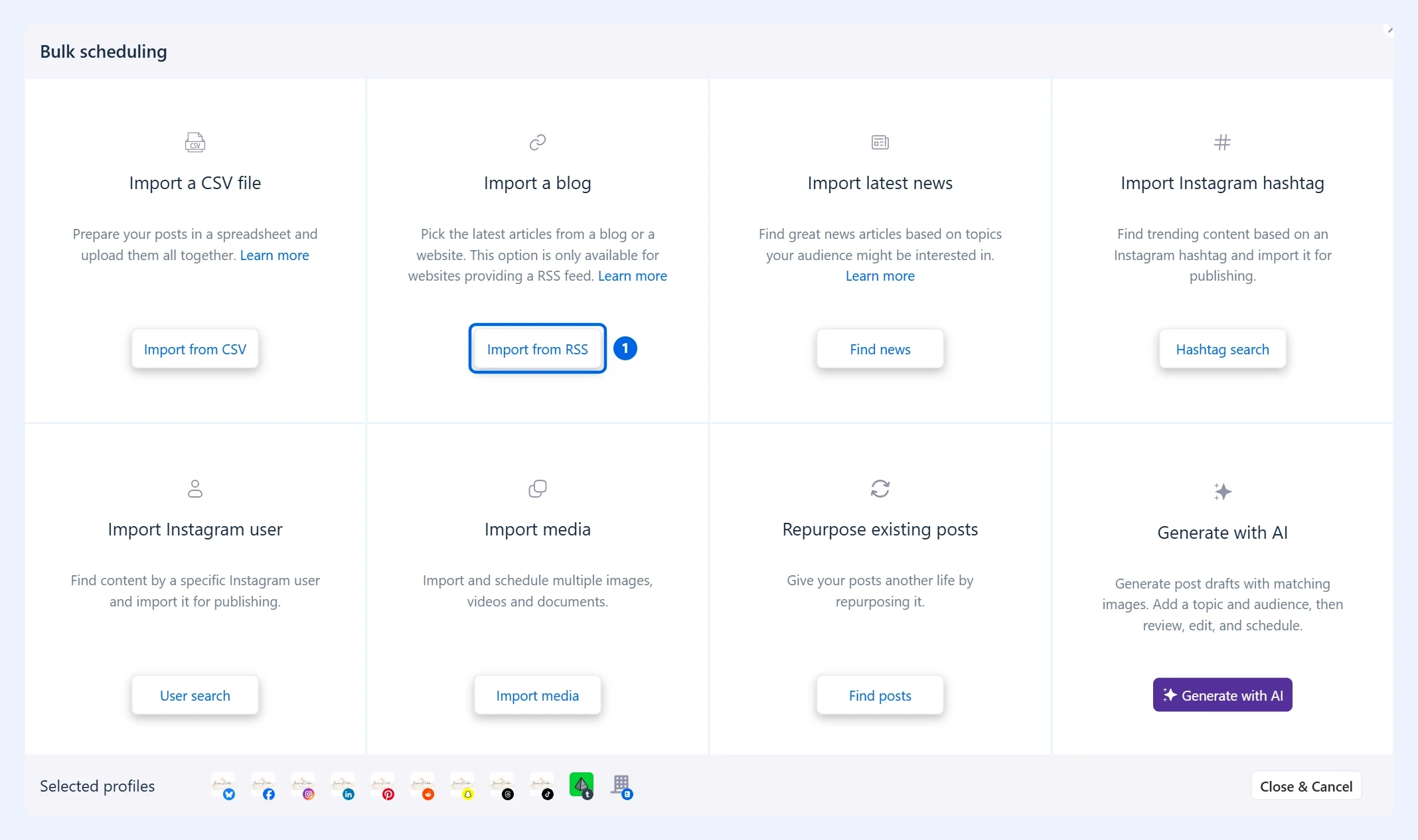
Task: Open the User search option
Action: tap(195, 695)
